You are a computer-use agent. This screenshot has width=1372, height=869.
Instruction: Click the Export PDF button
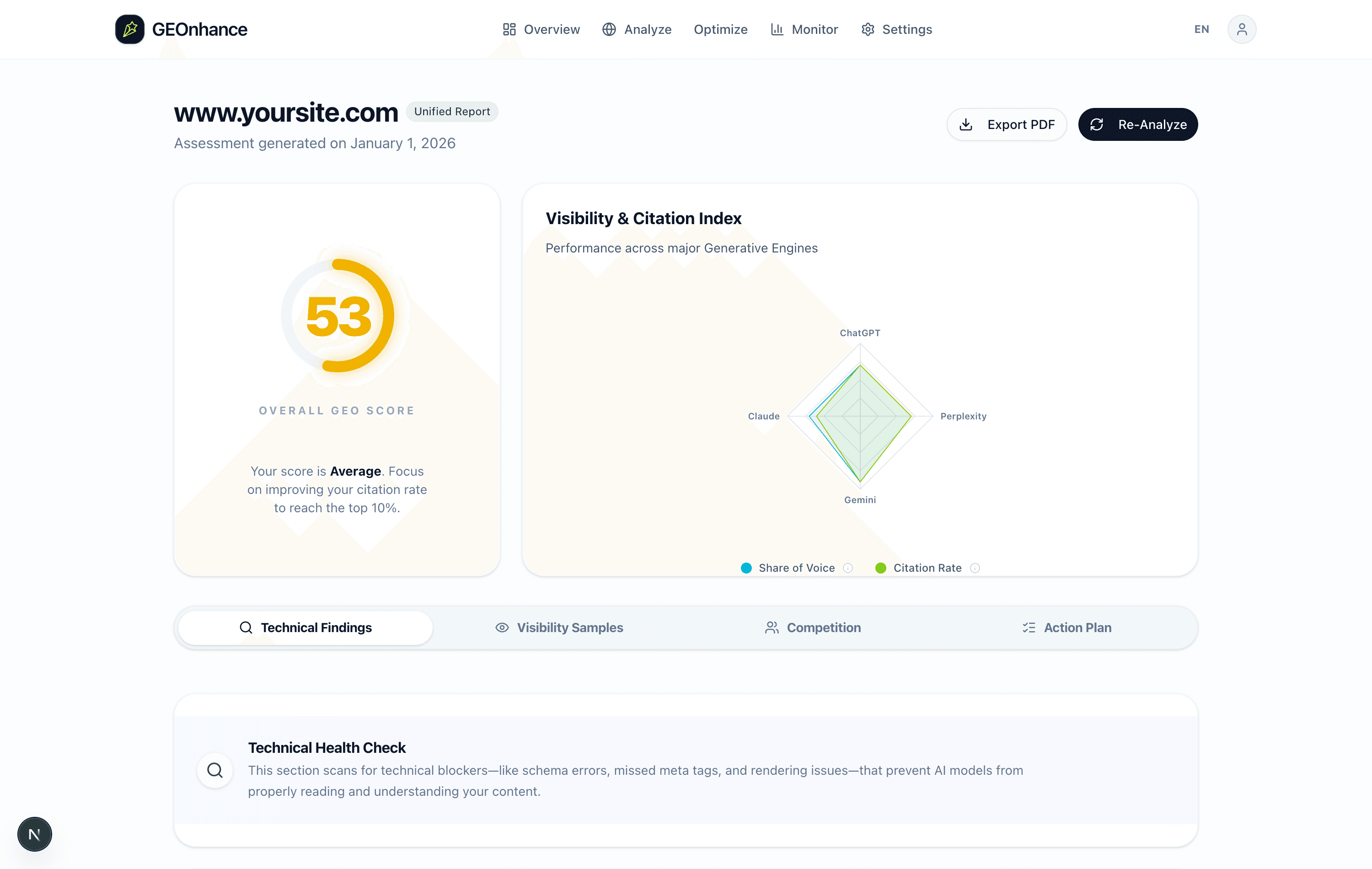tap(1007, 124)
